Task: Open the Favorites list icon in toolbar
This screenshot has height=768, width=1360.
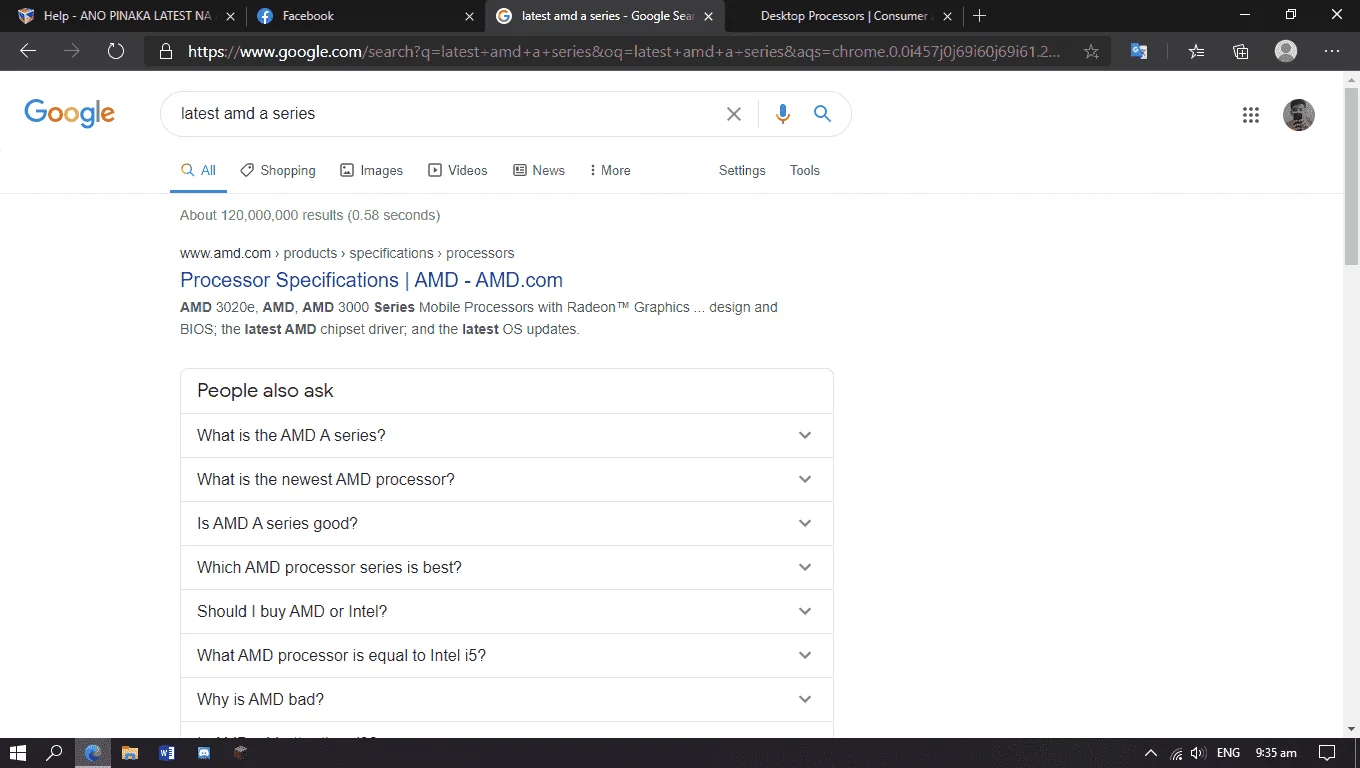Action: [x=1197, y=52]
